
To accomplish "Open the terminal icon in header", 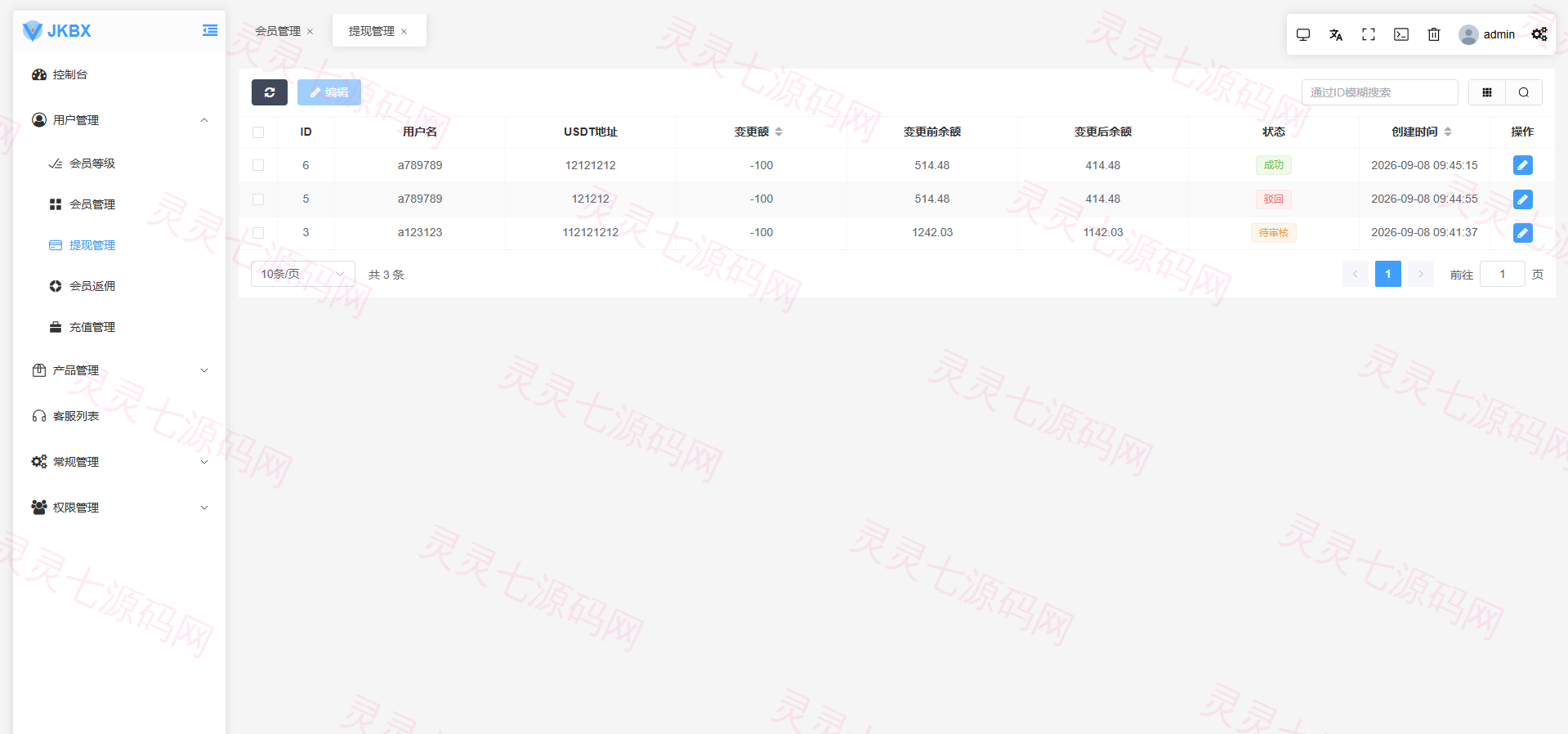I will pos(1401,34).
